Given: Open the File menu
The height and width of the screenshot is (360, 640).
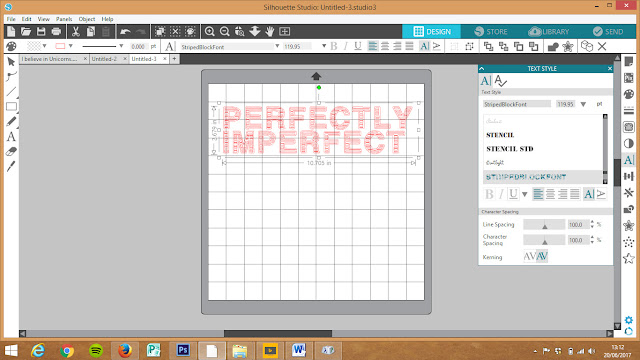Looking at the screenshot, I should [11, 19].
